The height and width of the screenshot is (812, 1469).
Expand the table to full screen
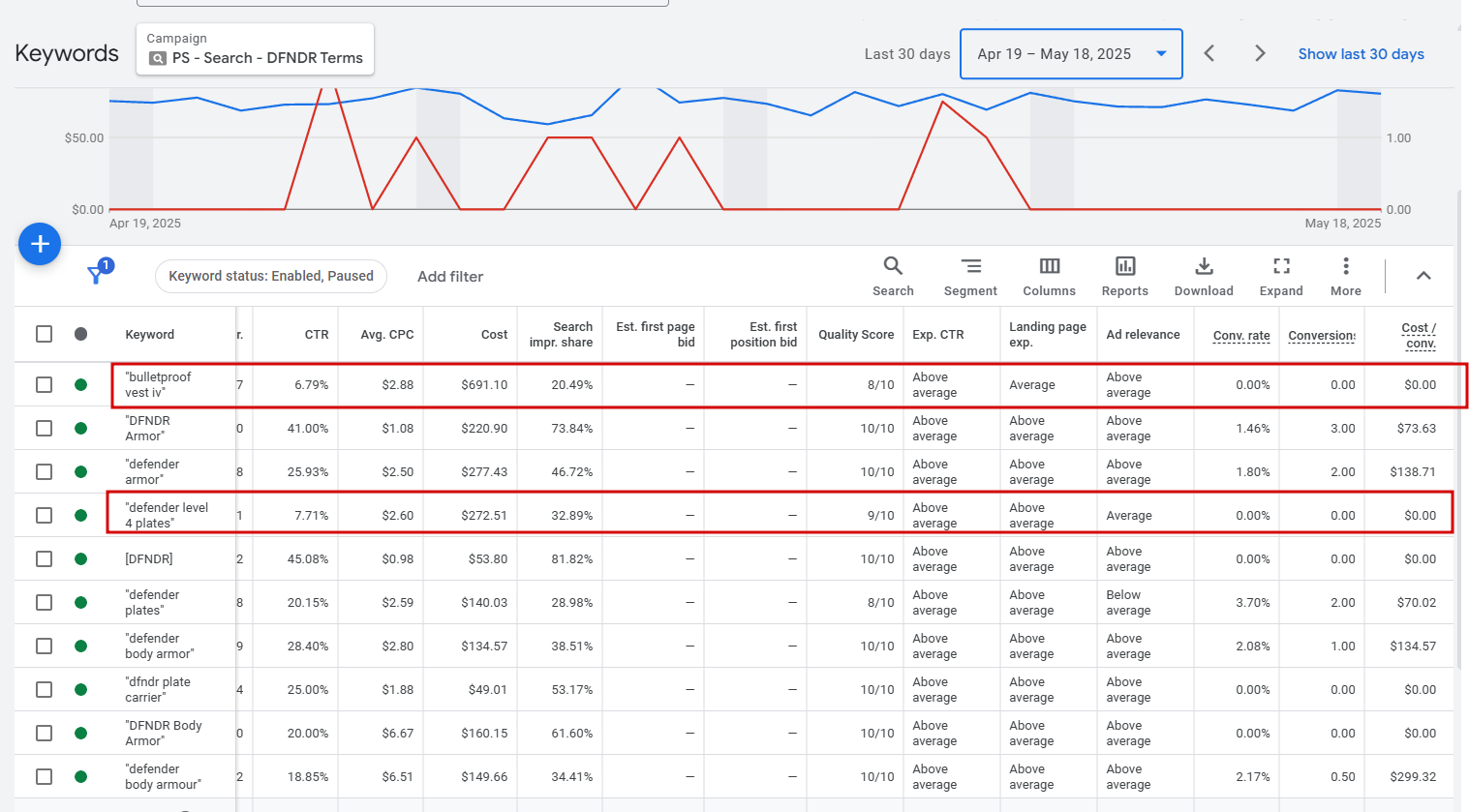[1281, 266]
